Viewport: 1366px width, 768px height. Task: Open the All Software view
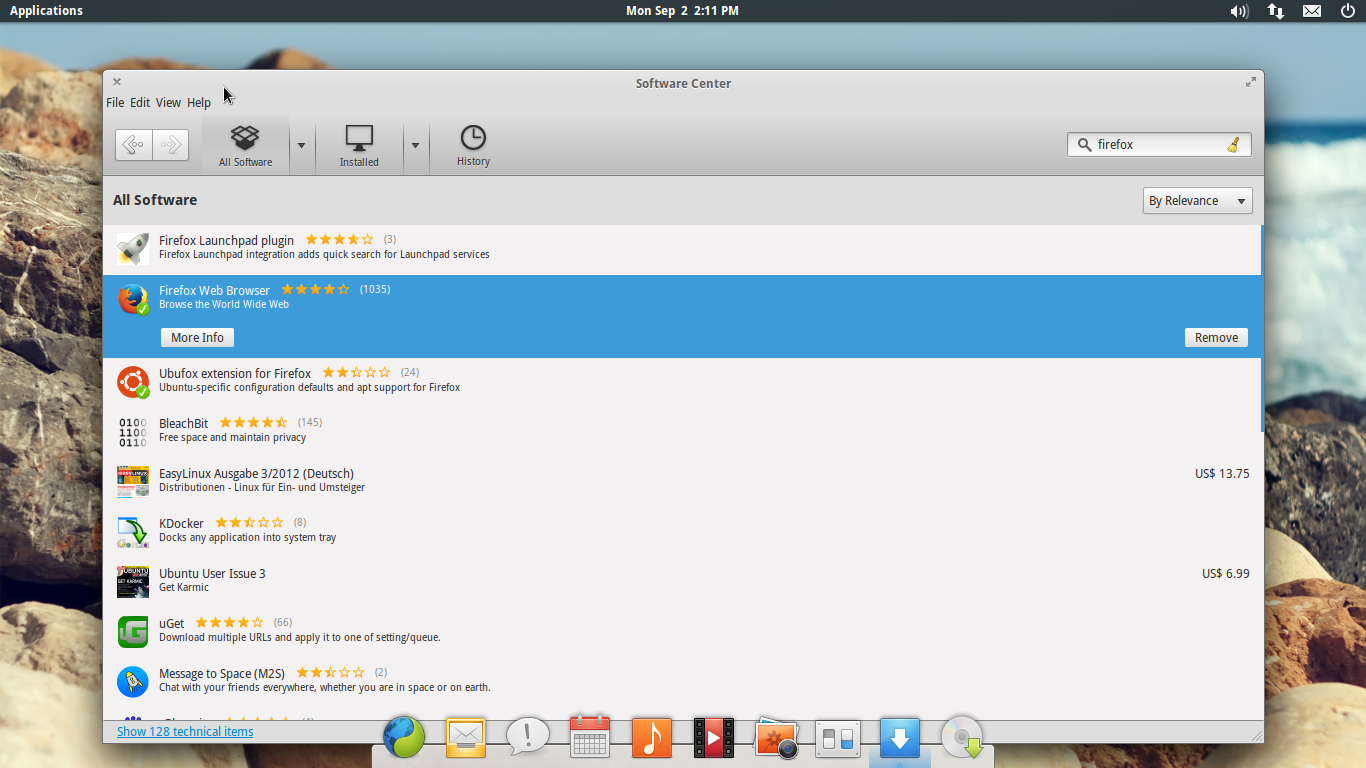click(x=245, y=146)
